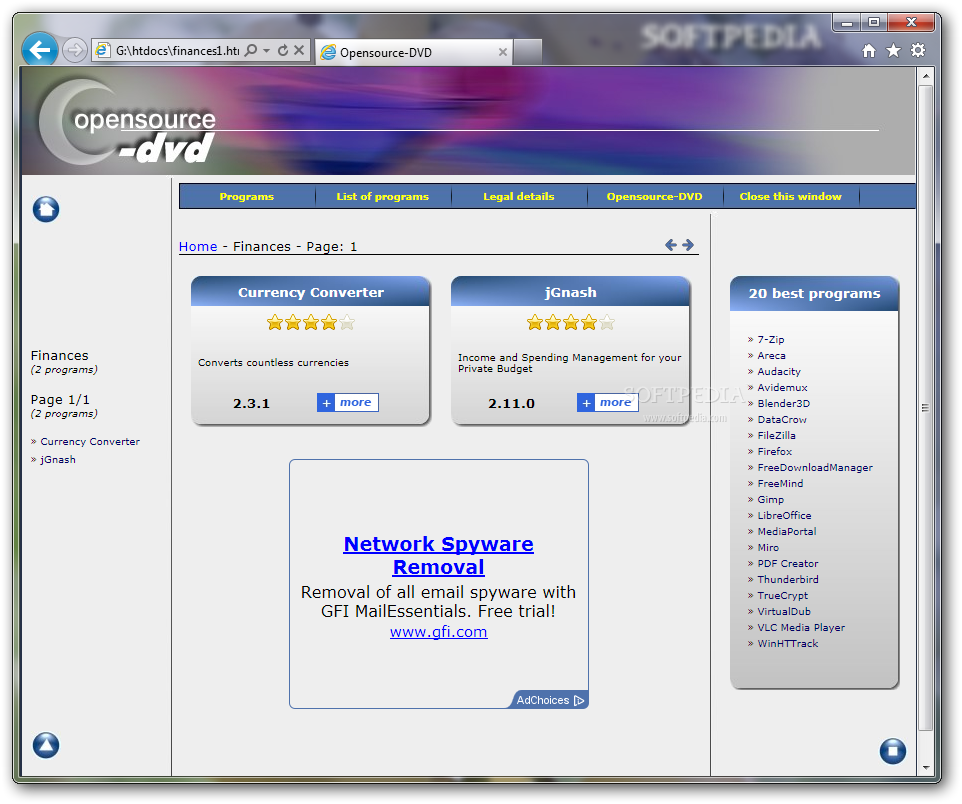Open Avidemux in best programs list
This screenshot has width=962, height=804.
782,387
